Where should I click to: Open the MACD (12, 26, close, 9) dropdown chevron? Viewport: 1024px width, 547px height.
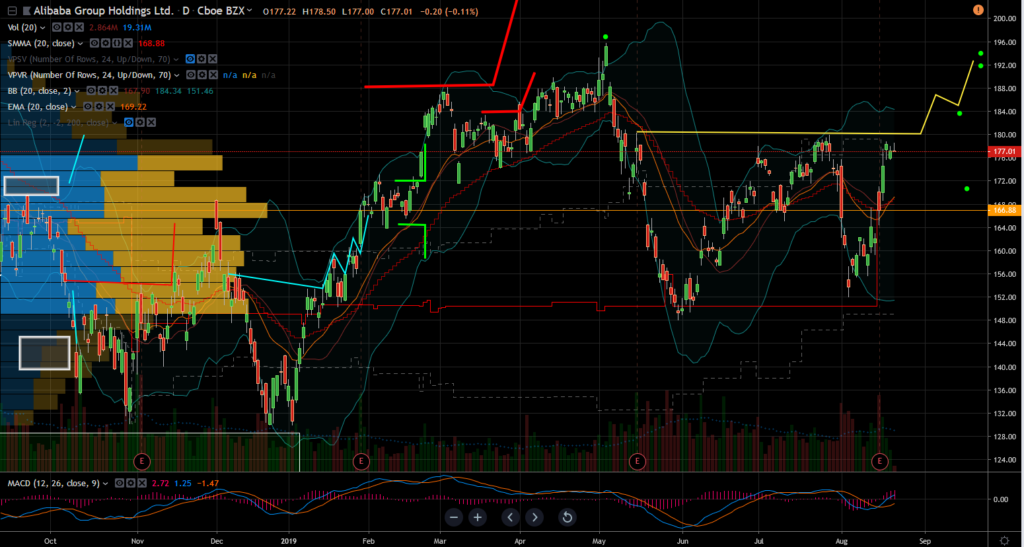105,483
